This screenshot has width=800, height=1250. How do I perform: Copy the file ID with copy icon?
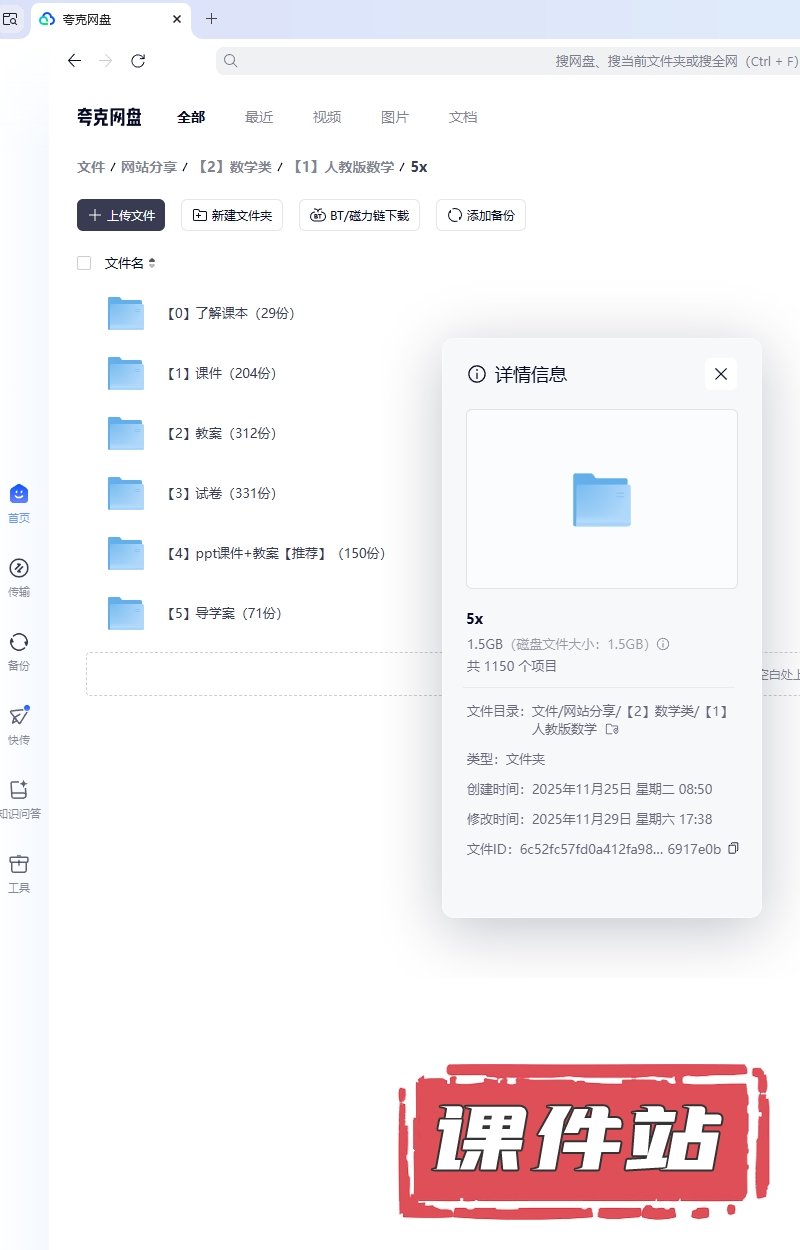733,849
